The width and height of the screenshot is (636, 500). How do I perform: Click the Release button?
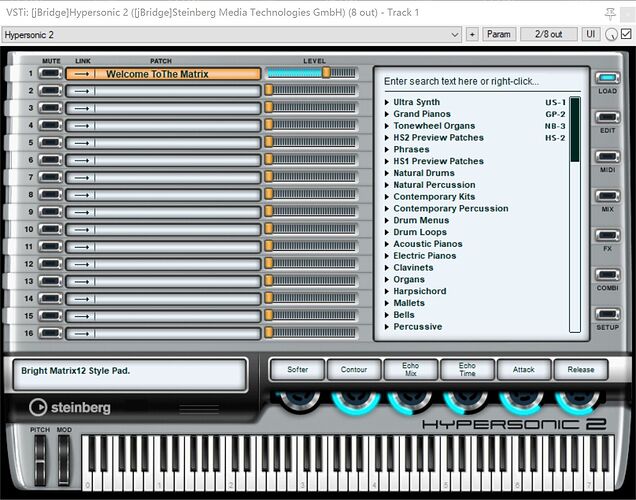[x=581, y=369]
